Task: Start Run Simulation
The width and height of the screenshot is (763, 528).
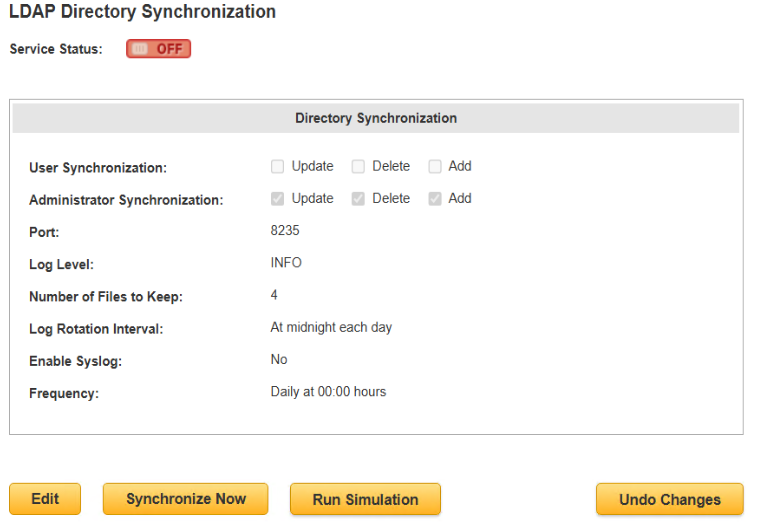Action: (x=365, y=499)
